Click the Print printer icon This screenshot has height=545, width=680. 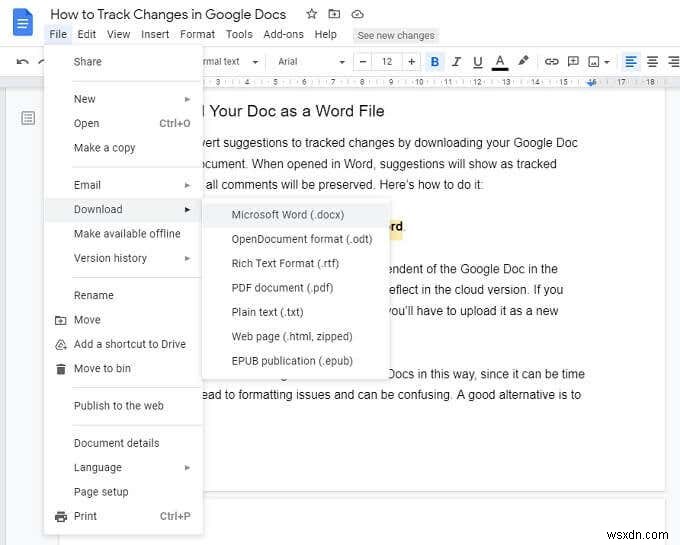pyautogui.click(x=61, y=516)
